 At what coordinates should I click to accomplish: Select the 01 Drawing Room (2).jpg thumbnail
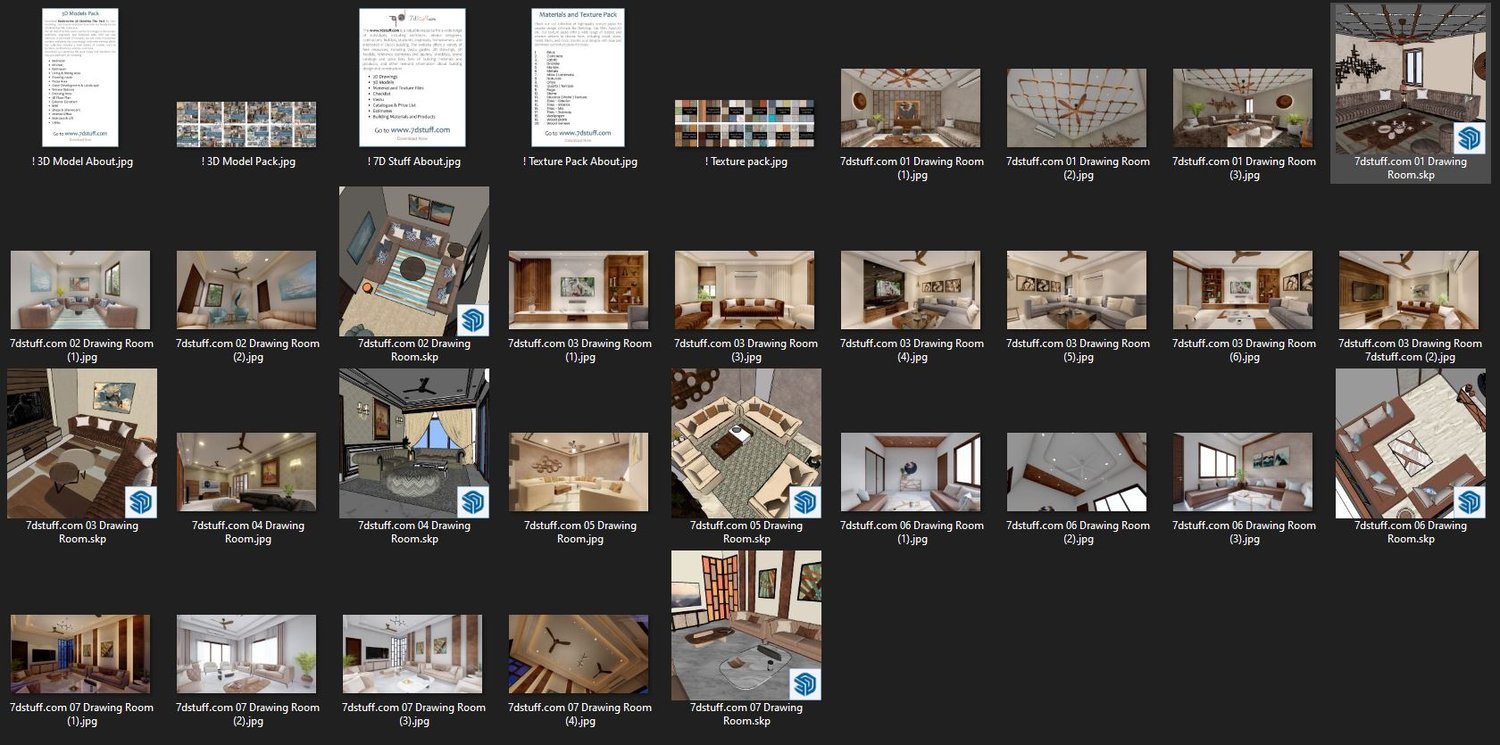click(1076, 108)
